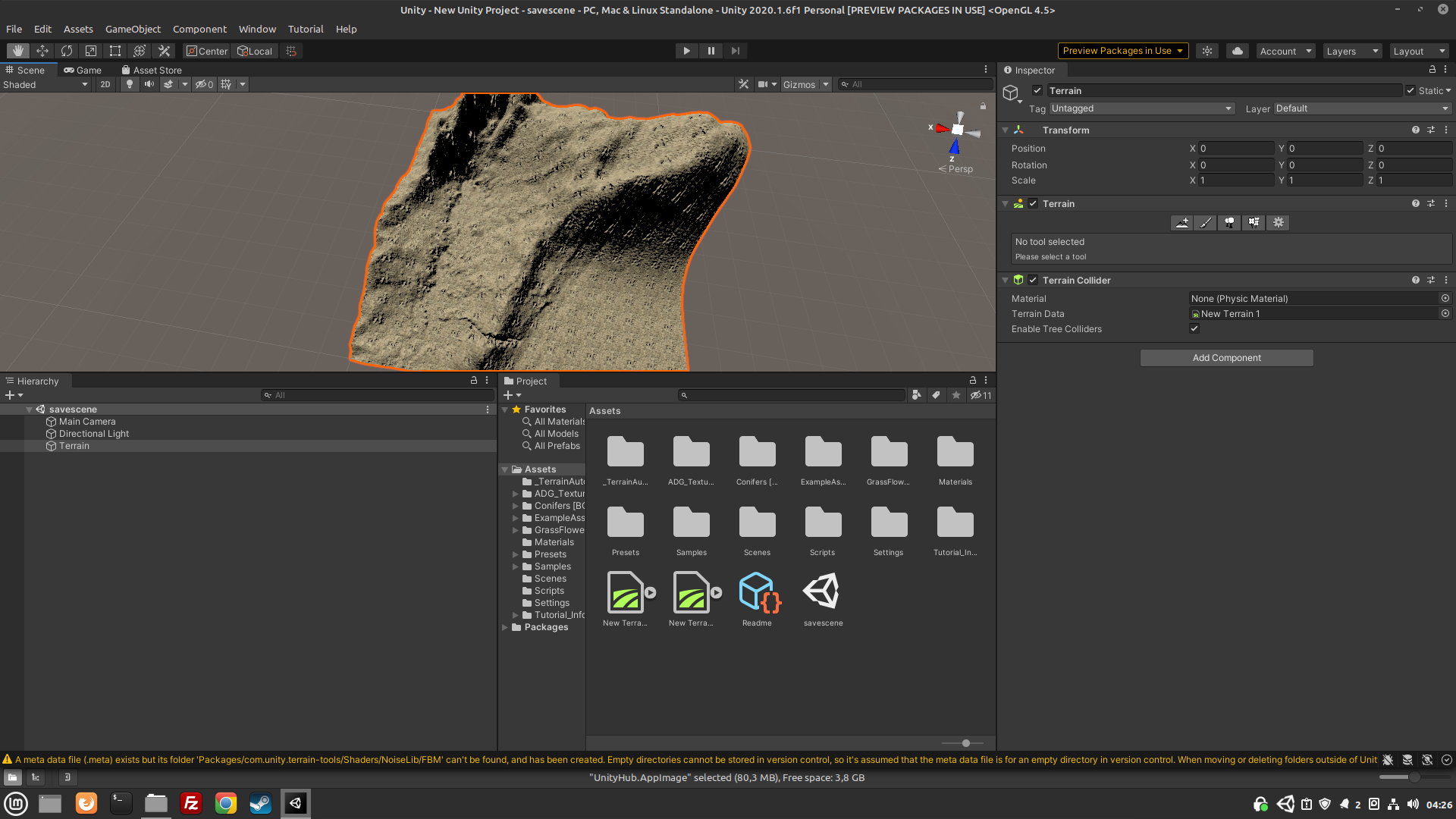Toggle Center pivot mode button
Image resolution: width=1456 pixels, height=819 pixels.
(x=207, y=51)
